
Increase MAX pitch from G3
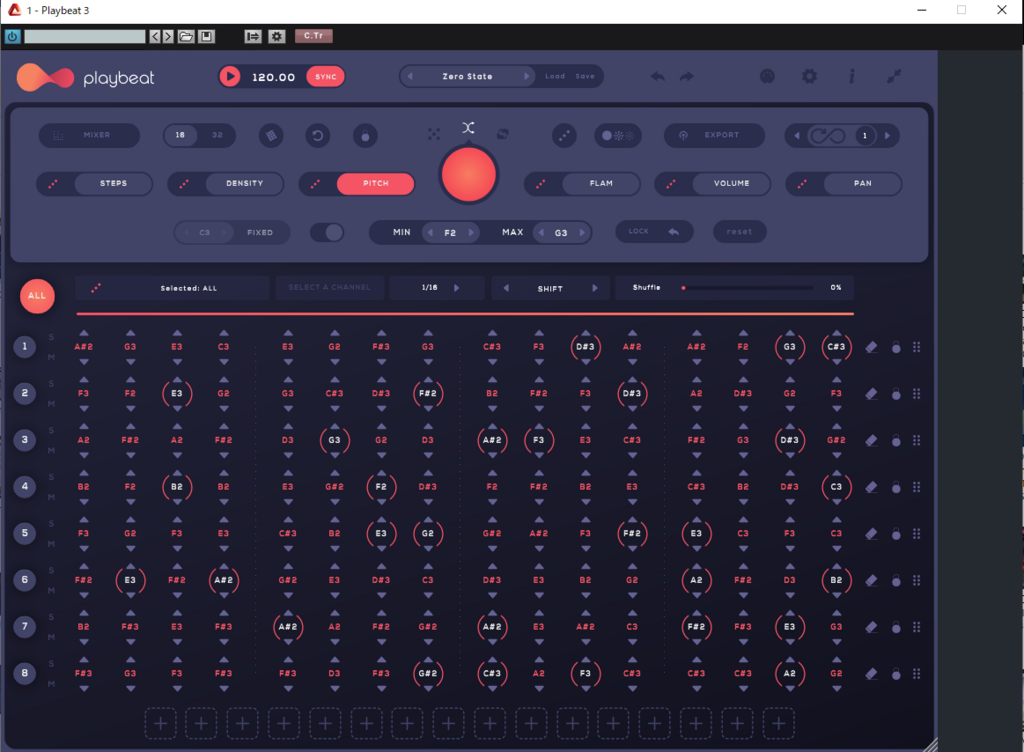point(582,232)
